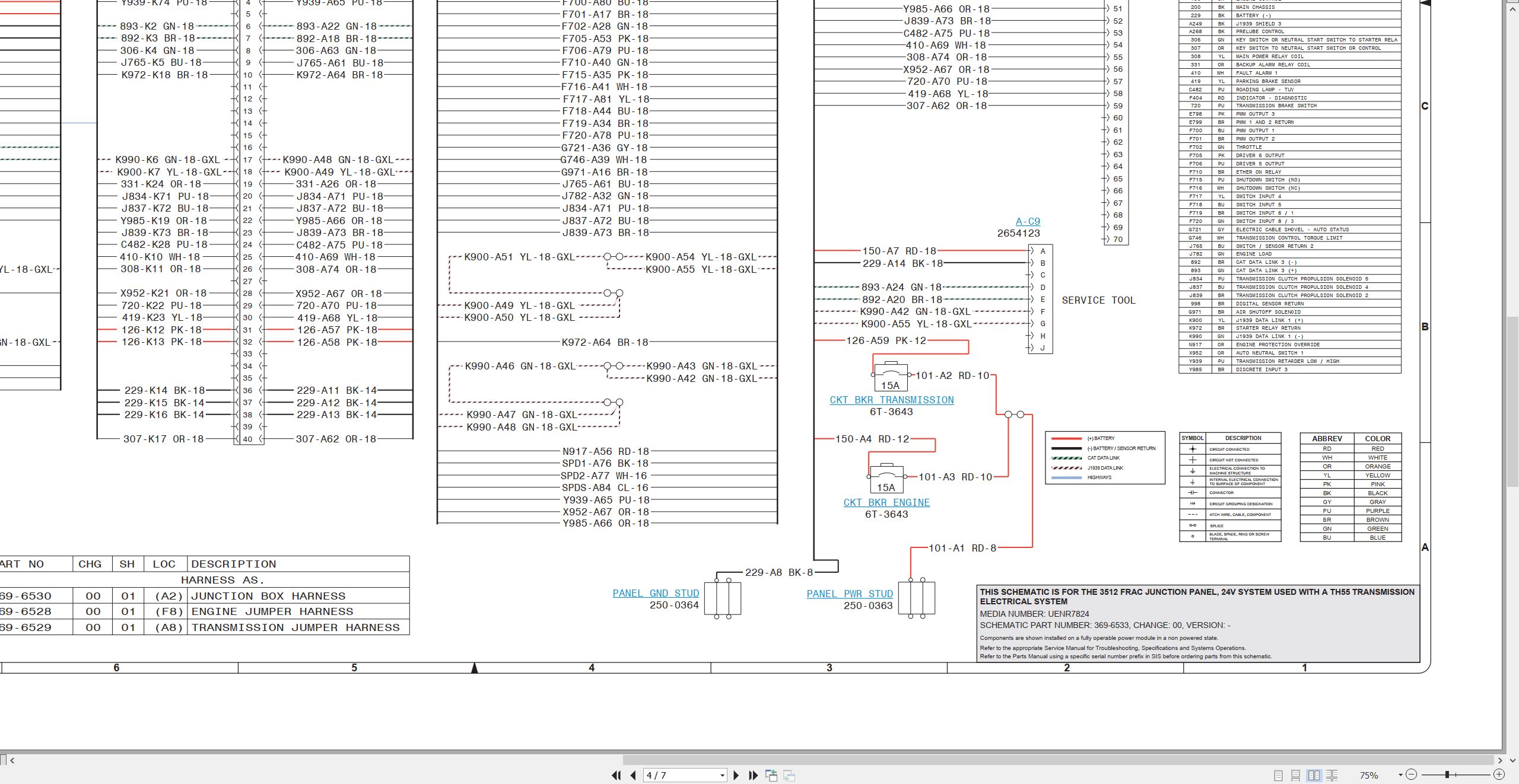This screenshot has height=784, width=1519.
Task: Click the J1939 DATA LINK legend entry
Action: [x=1088, y=468]
